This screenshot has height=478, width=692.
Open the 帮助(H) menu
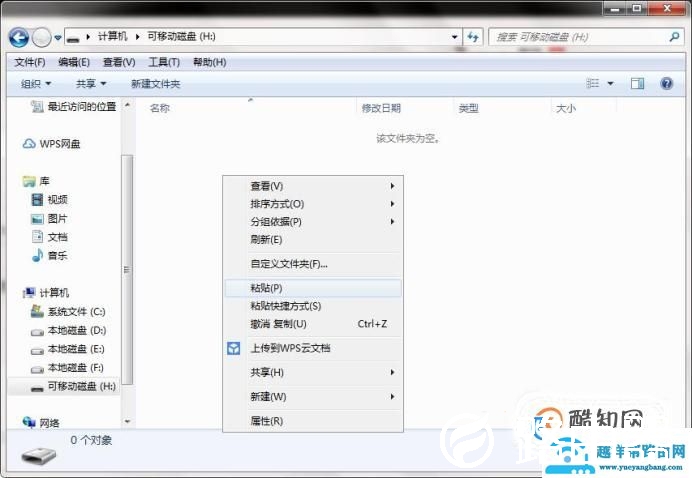[210, 62]
